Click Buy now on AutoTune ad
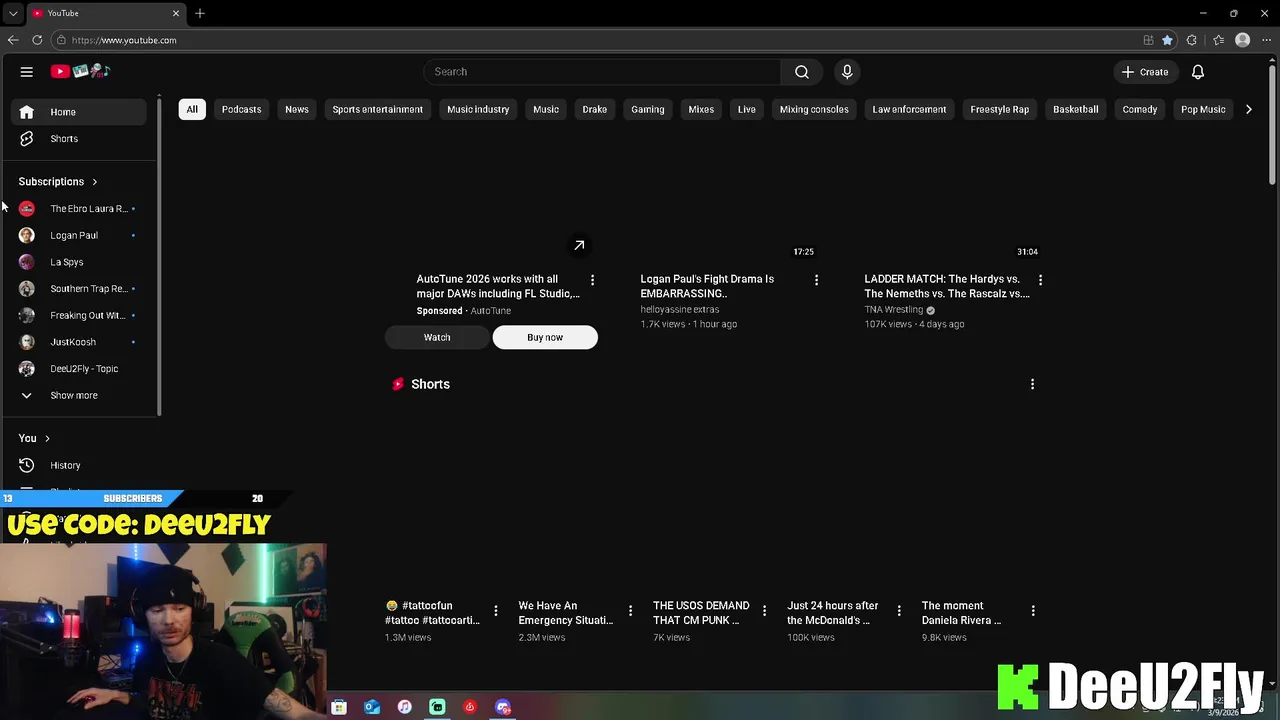Screen dimensions: 1280x720 pos(545,337)
